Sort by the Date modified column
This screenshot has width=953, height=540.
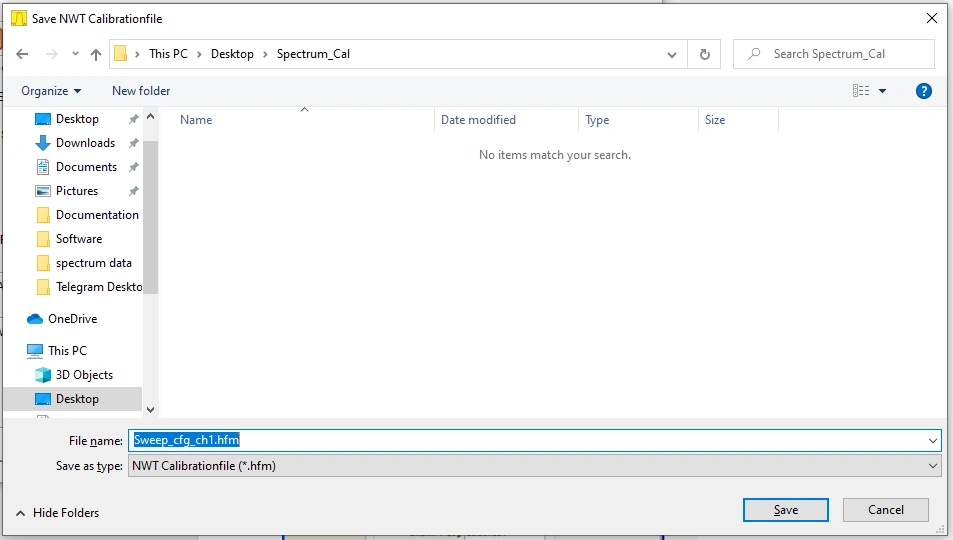(x=506, y=120)
